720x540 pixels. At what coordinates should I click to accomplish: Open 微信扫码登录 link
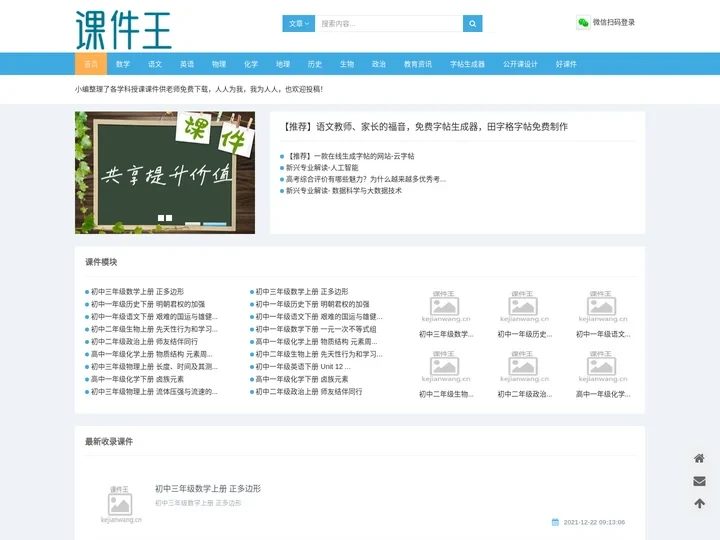click(613, 22)
